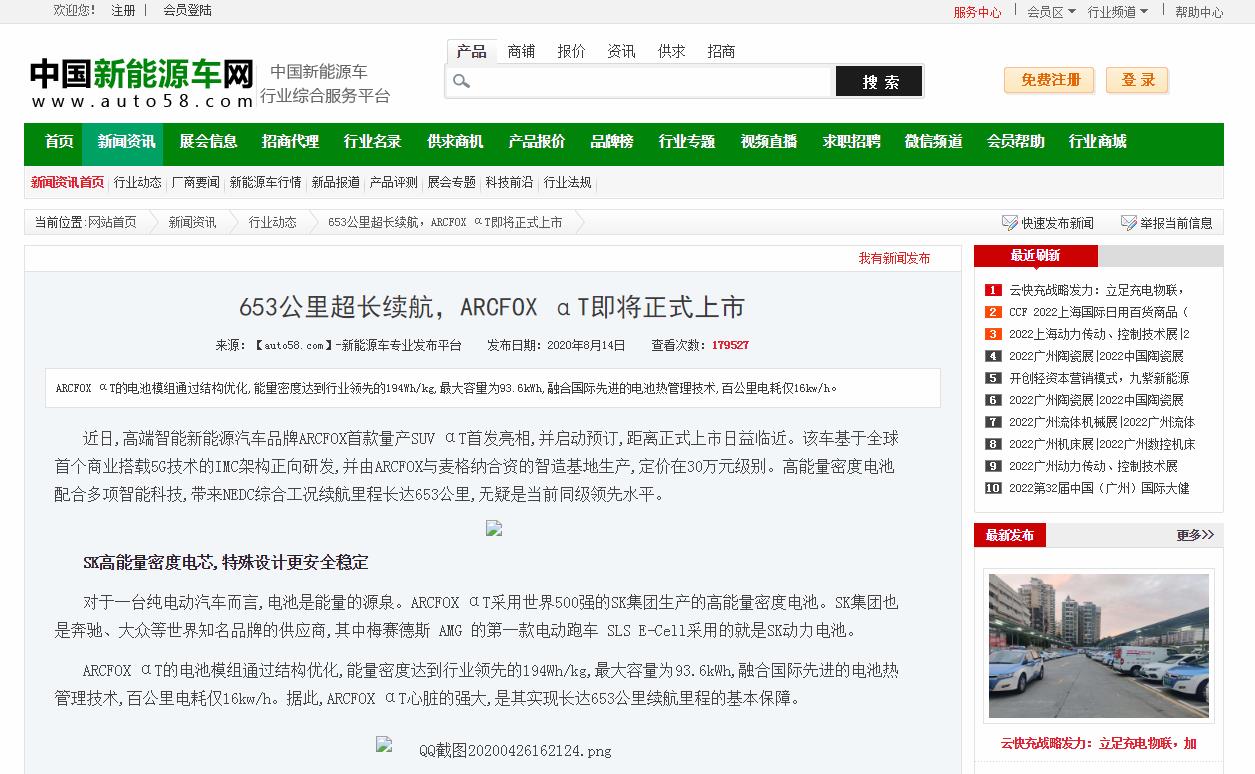Open 产品评测 sub-navigation link
1255x774 pixels.
394,182
